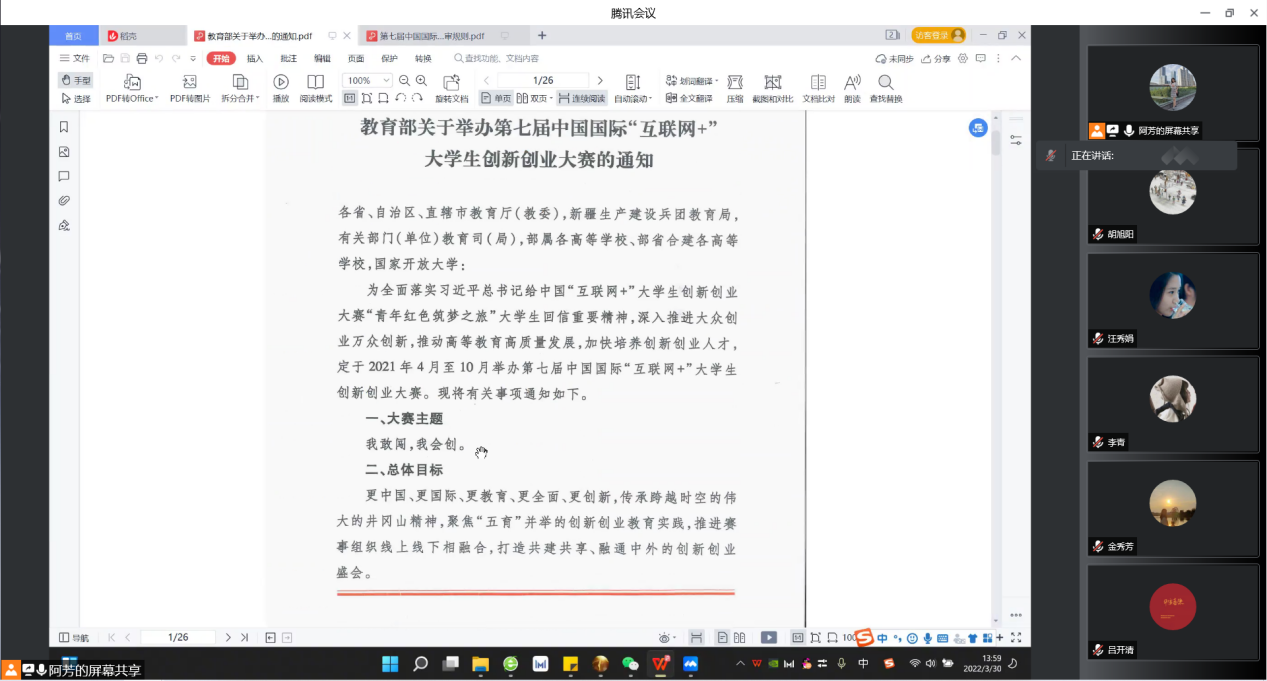Viewport: 1267px width, 681px height.
Task: Switch to 第七届中国国际 PDF document tab
Action: (438, 36)
